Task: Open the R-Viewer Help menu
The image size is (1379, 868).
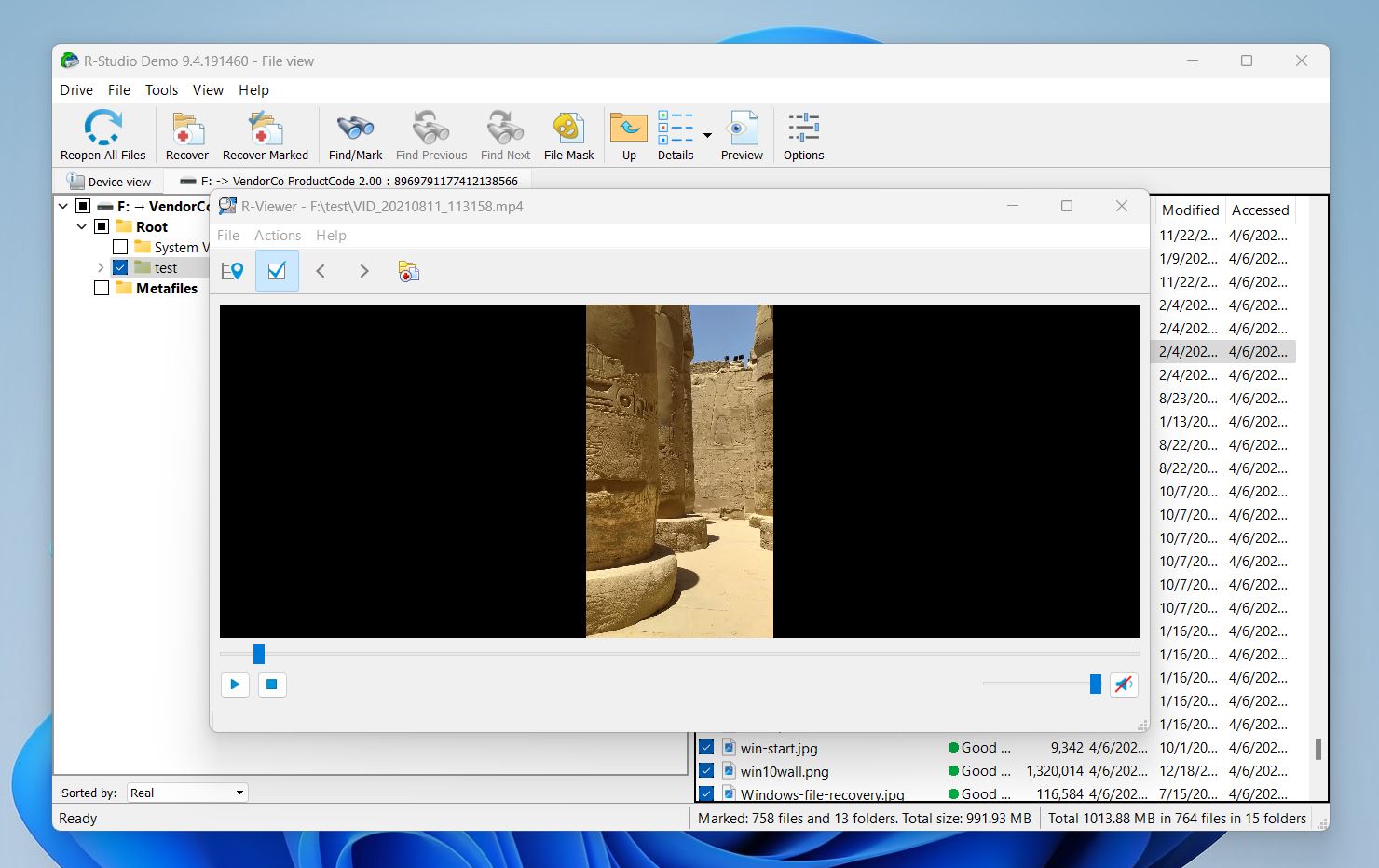Action: [331, 236]
